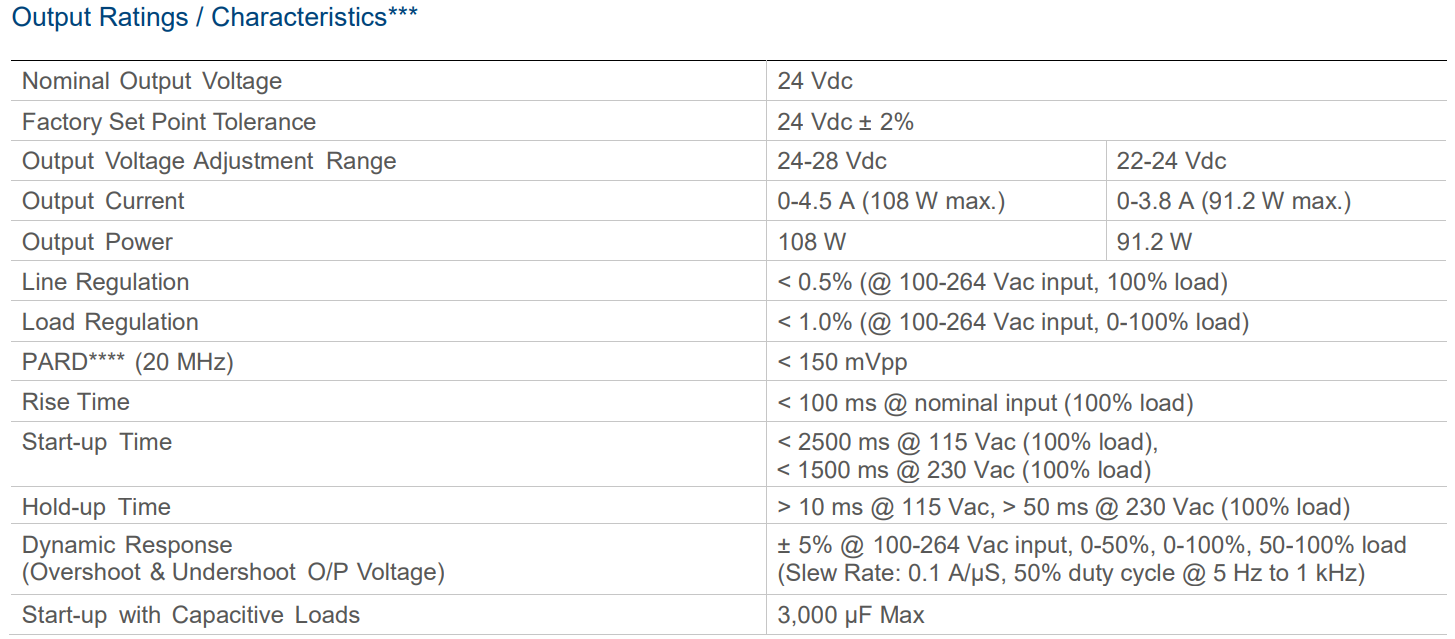The image size is (1455, 639).
Task: Click the < 2500 ms @ 115 Vac line
Action: coord(967,442)
